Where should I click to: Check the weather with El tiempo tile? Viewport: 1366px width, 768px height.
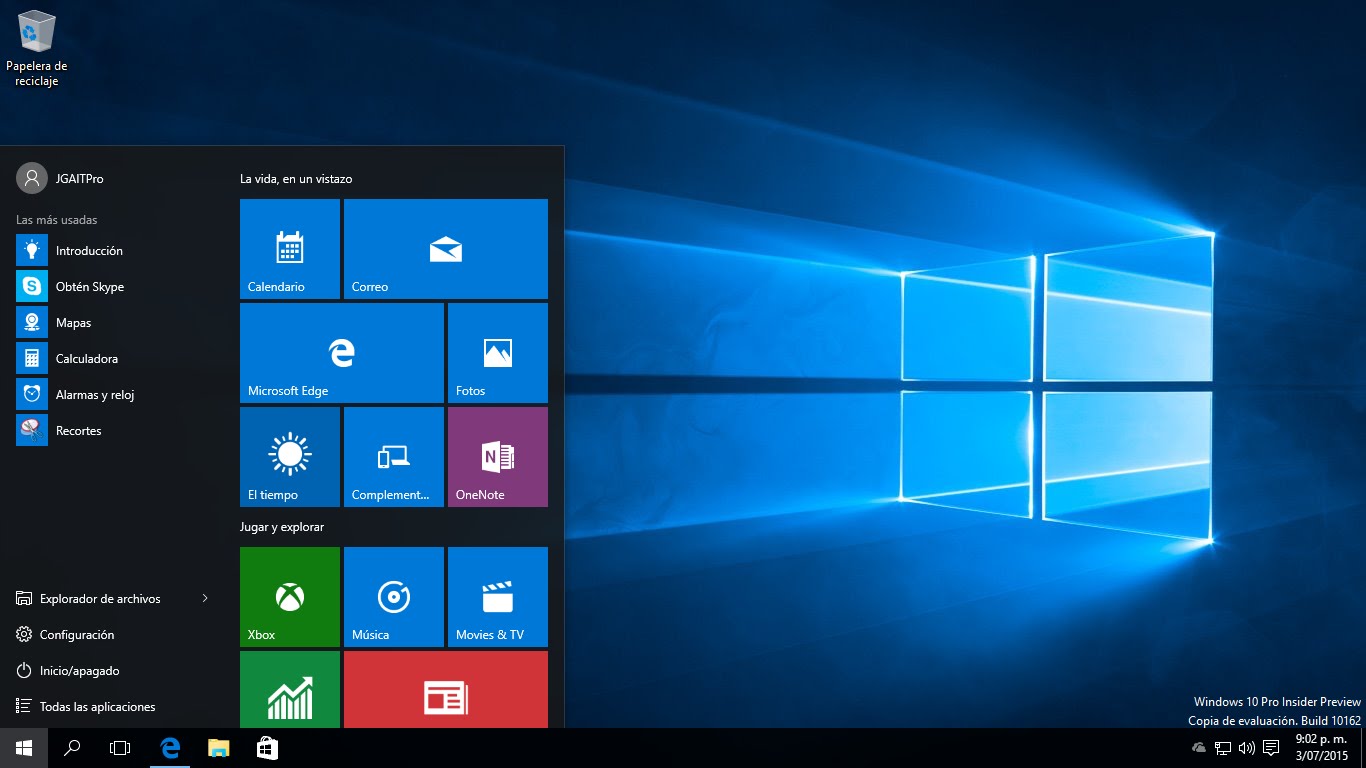point(289,456)
